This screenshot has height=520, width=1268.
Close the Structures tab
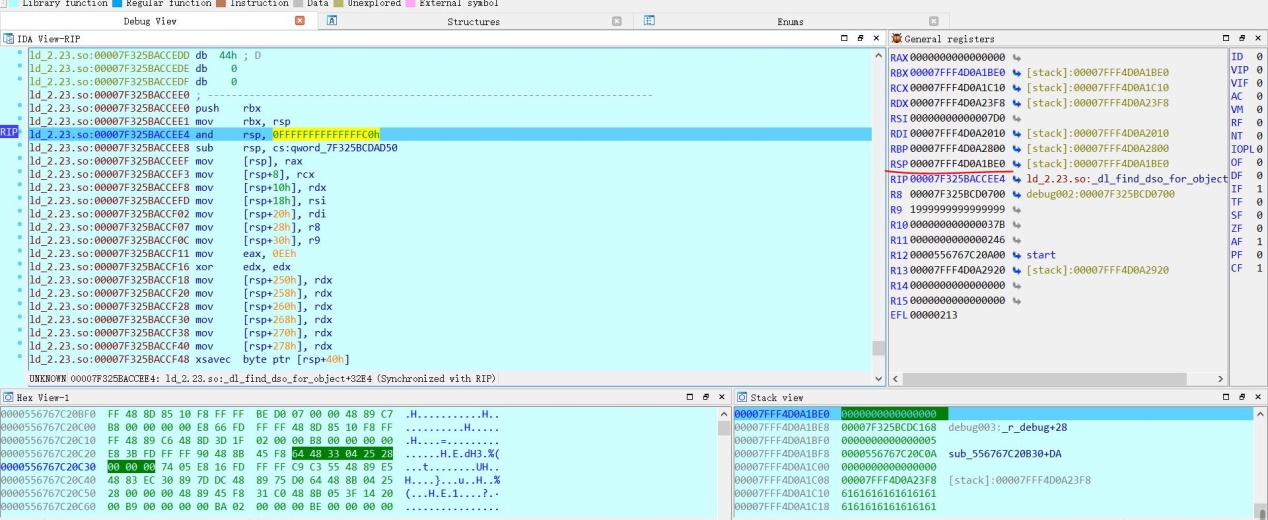[616, 21]
